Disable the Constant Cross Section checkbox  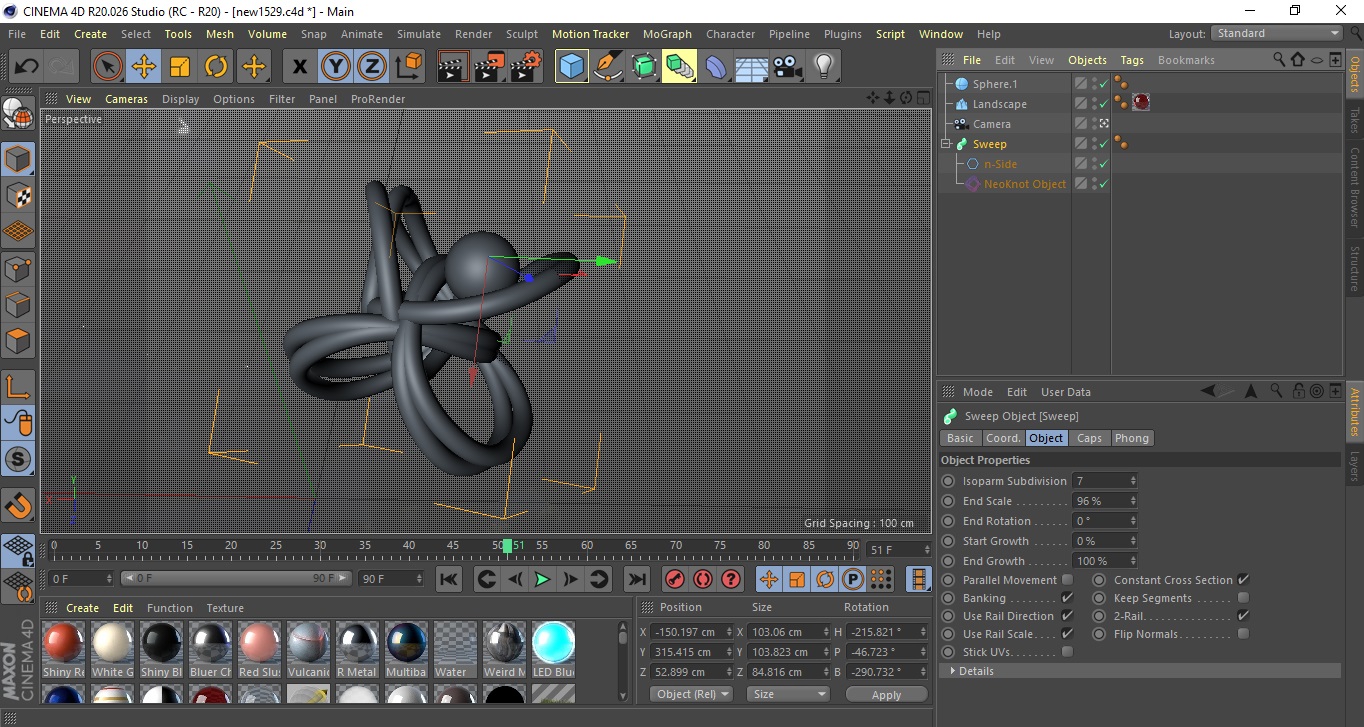tap(1243, 580)
